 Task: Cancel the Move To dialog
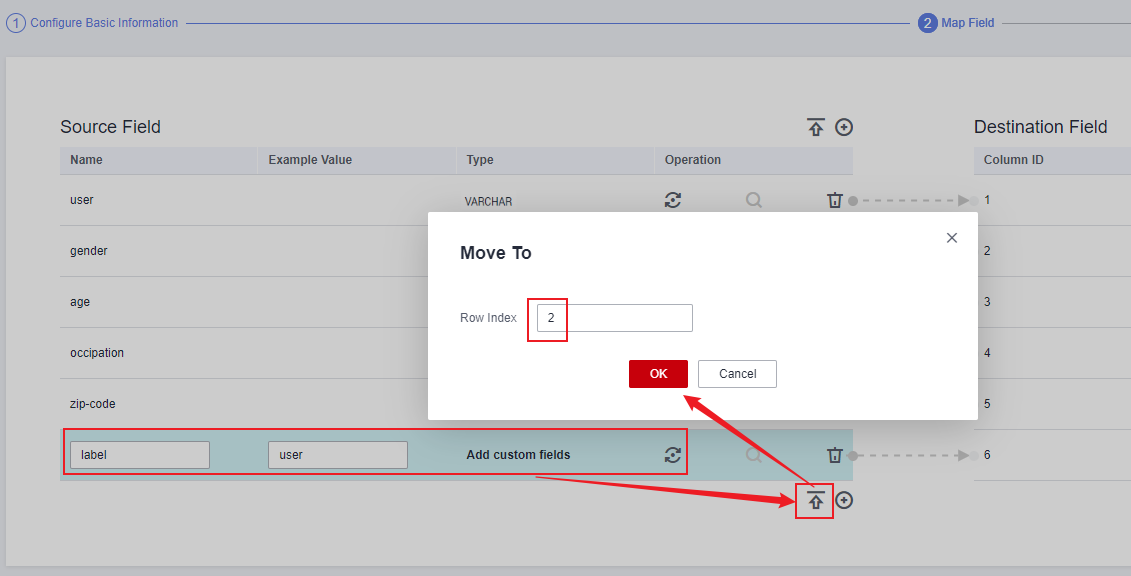point(737,373)
